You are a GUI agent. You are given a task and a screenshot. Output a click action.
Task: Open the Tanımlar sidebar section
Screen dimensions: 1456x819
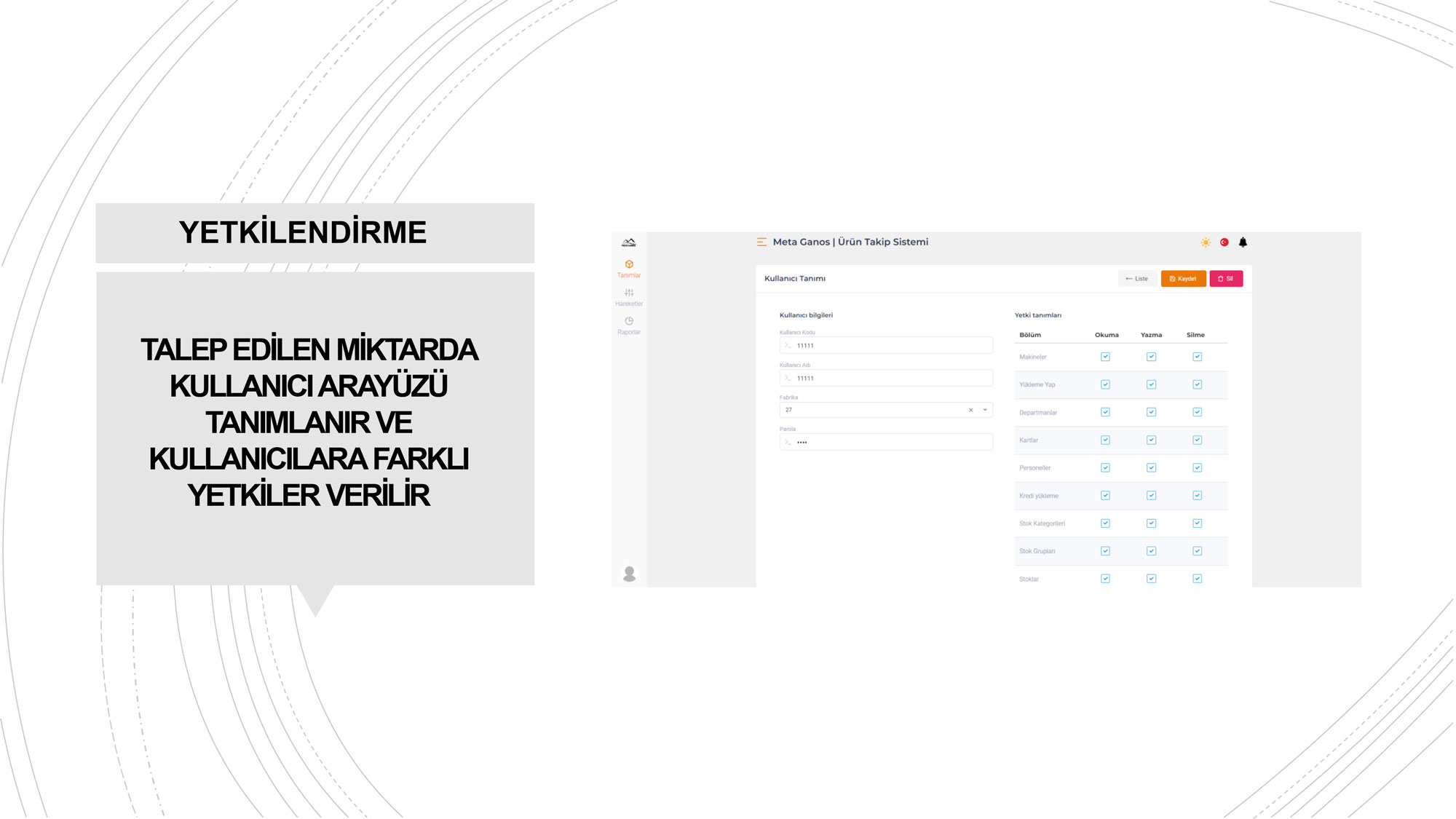[x=629, y=269]
